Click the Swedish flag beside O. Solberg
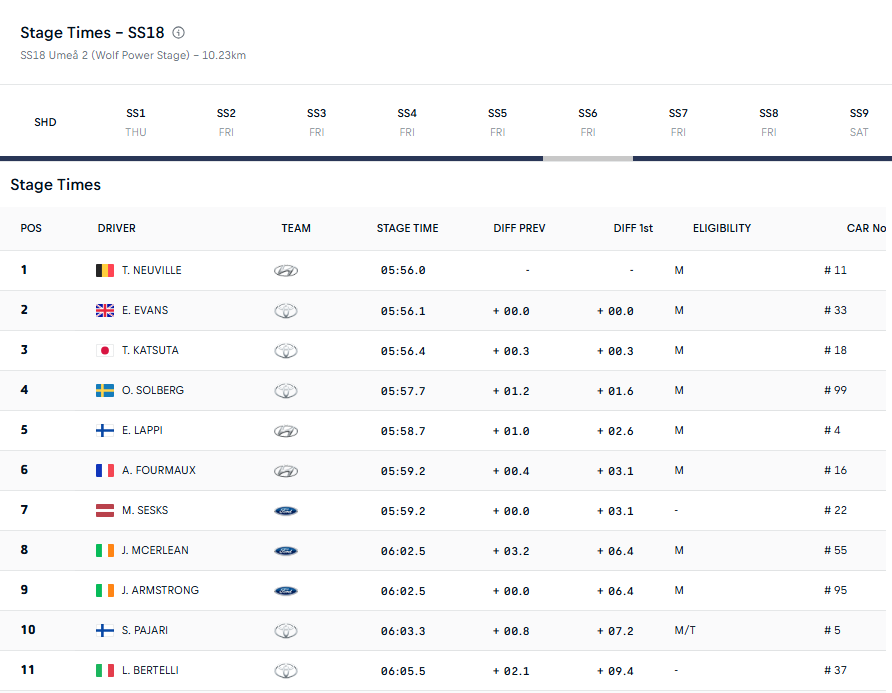This screenshot has height=693, width=892. point(104,390)
